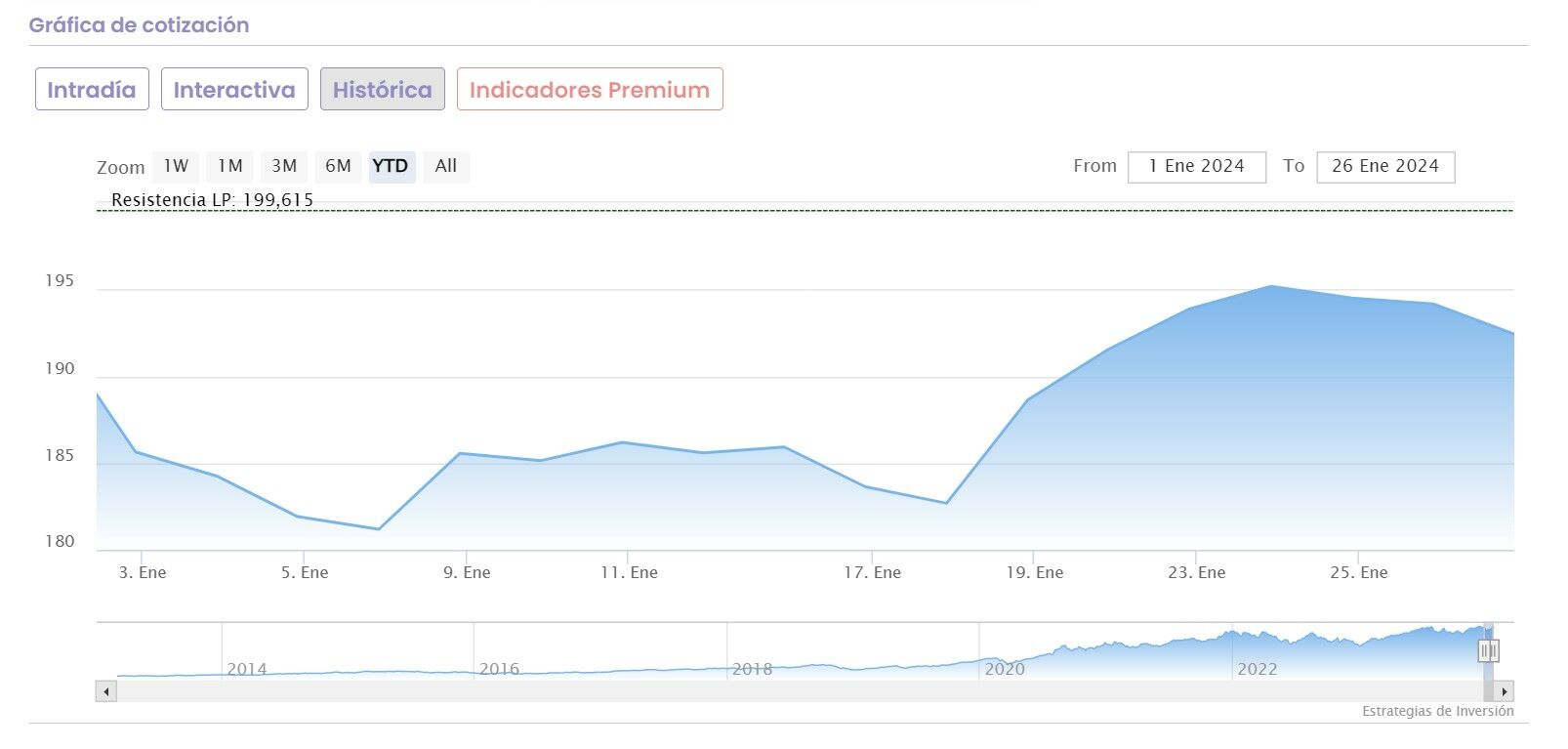Click the Resistencia LP: 199,615 label
Image resolution: width=1568 pixels, height=749 pixels.
click(x=212, y=200)
